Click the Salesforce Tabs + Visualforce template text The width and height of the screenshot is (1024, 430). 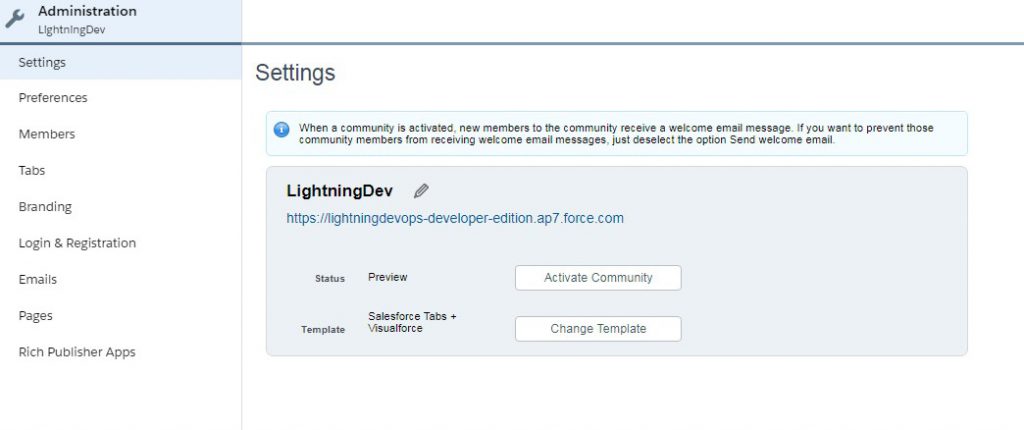pos(412,322)
